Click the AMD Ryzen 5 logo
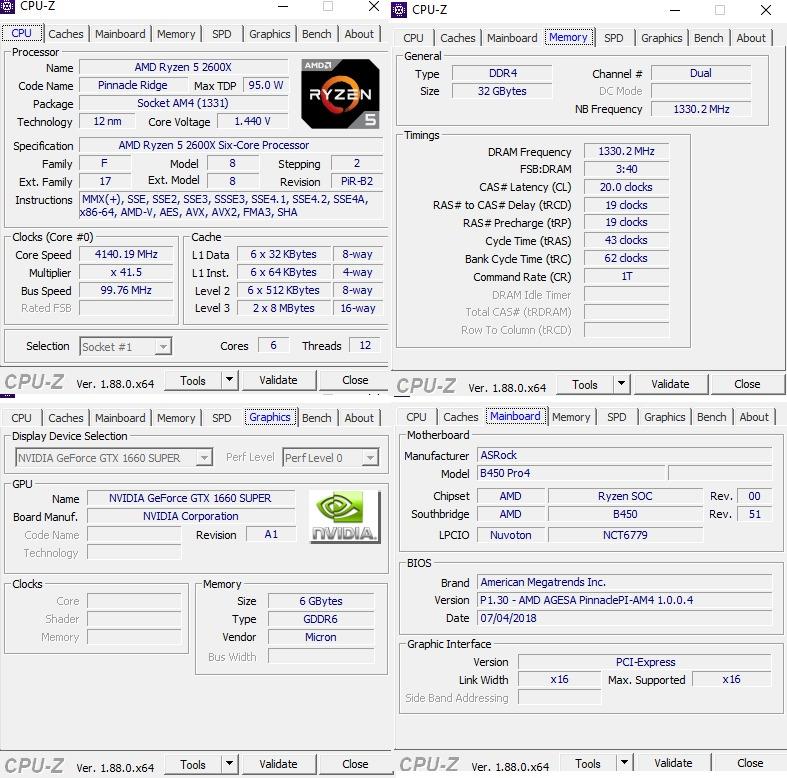787x778 pixels. tap(340, 93)
